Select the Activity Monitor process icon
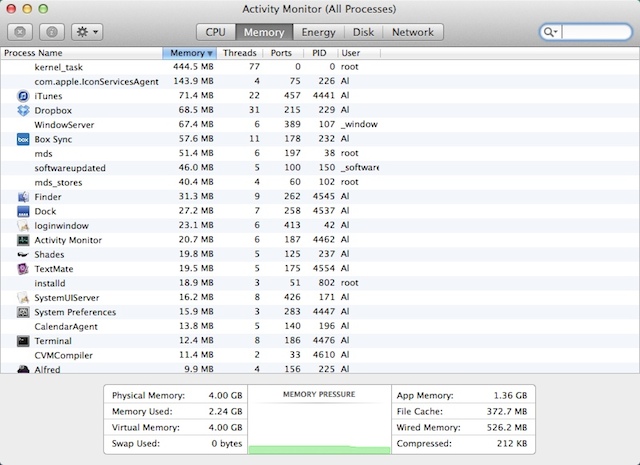This screenshot has width=640, height=465. tap(23, 240)
